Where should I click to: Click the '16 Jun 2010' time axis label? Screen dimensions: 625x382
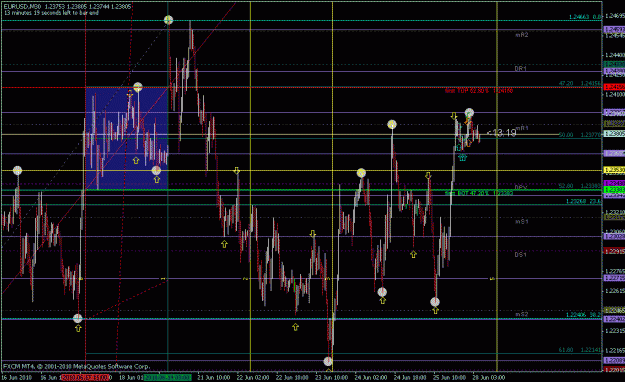click(x=16, y=377)
